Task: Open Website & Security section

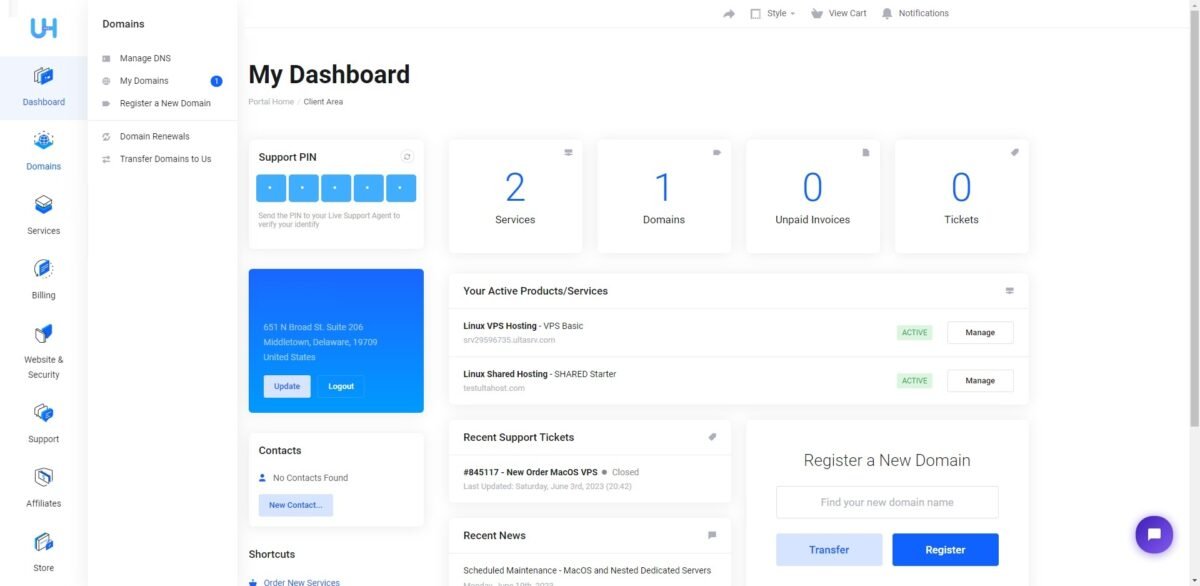Action: click(x=43, y=351)
